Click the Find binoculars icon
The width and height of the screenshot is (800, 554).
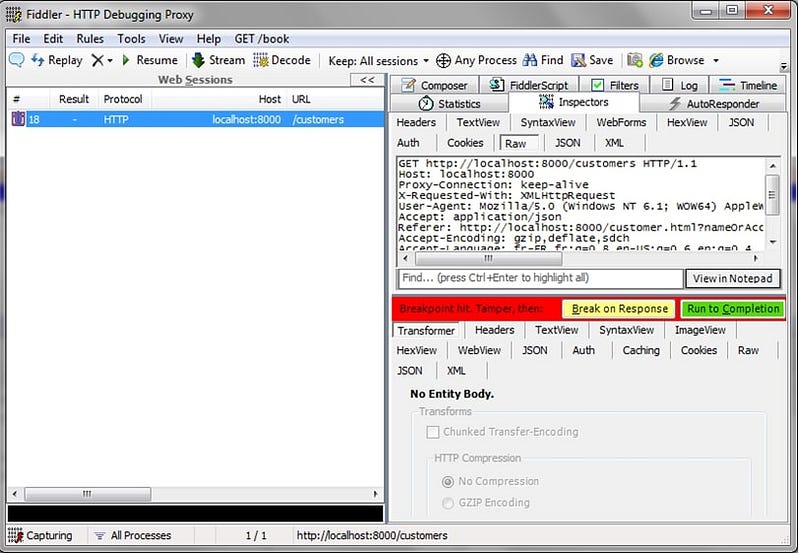530,60
